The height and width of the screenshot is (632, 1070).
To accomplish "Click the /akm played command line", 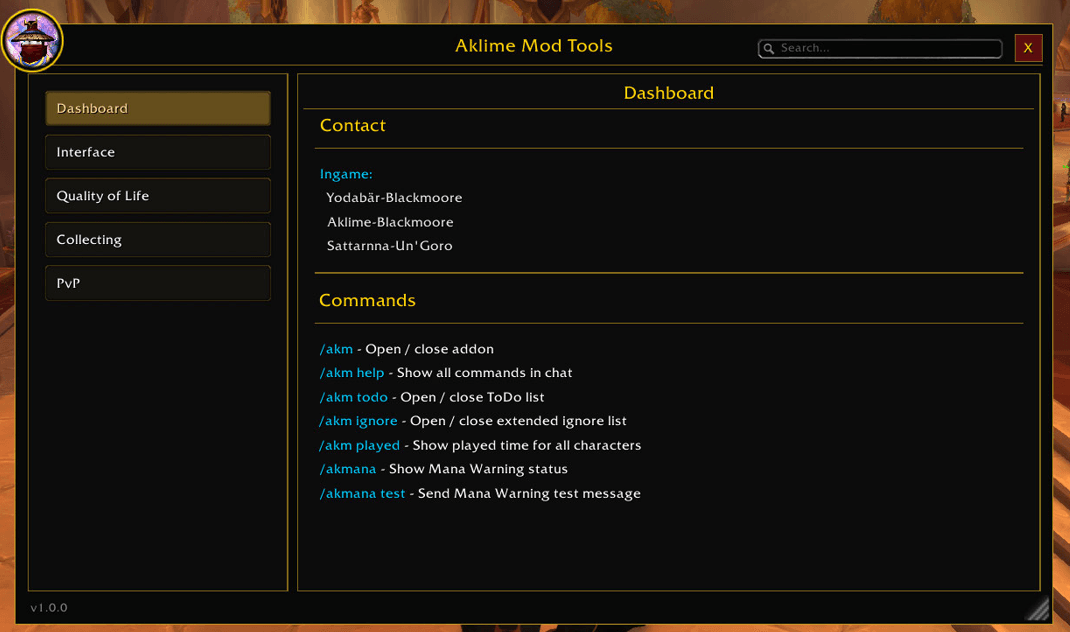I will point(480,446).
